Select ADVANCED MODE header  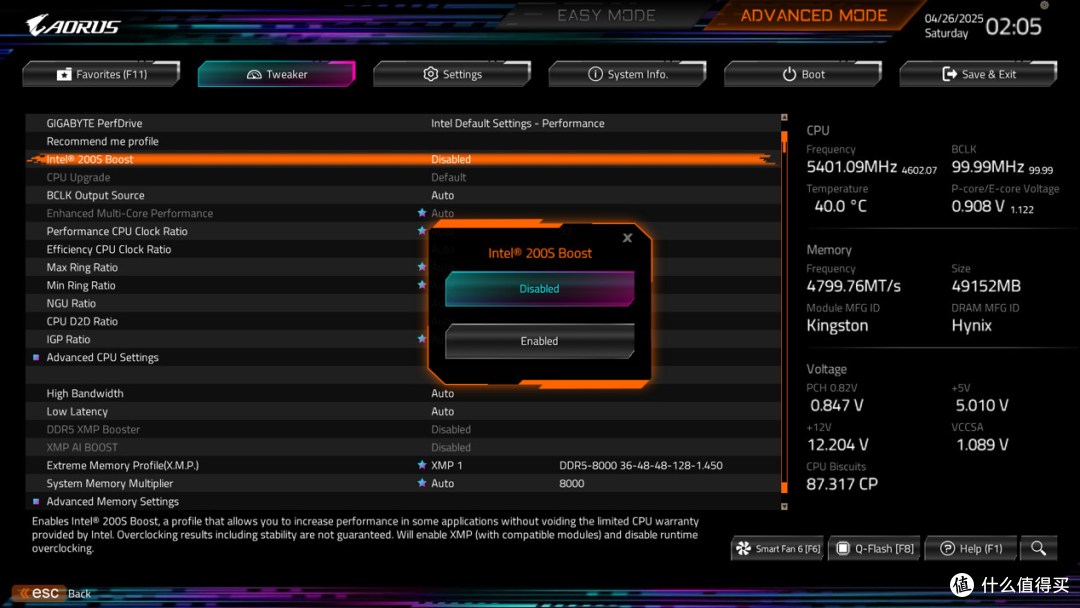[x=813, y=15]
